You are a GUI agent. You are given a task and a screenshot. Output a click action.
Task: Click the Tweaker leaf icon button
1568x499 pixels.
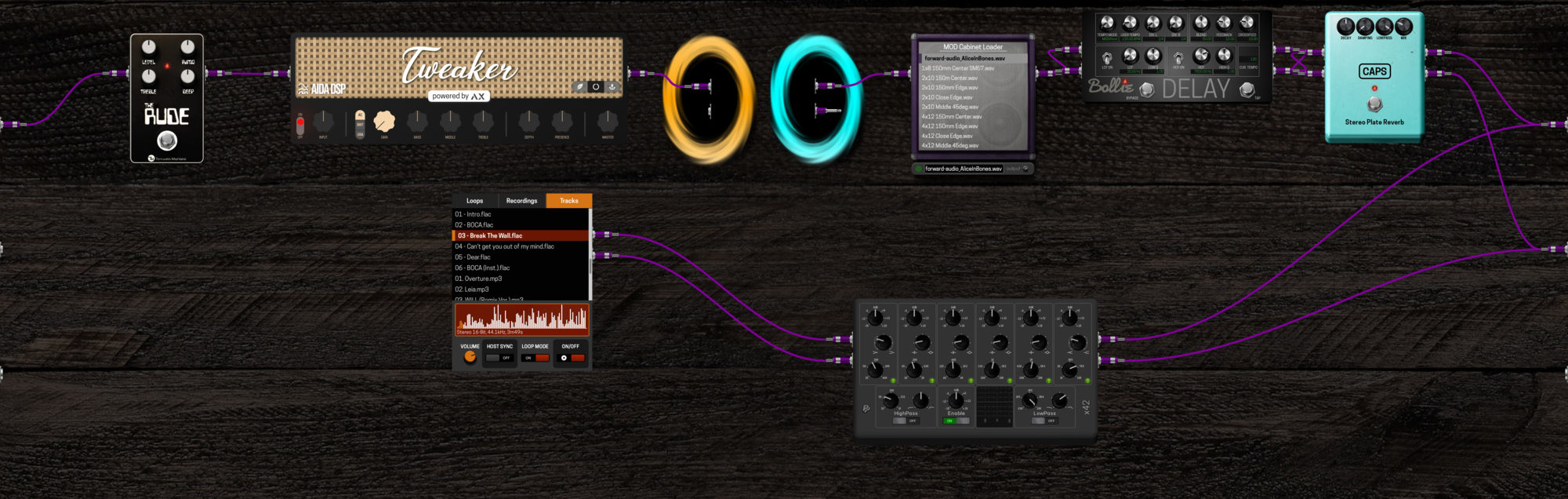[579, 87]
